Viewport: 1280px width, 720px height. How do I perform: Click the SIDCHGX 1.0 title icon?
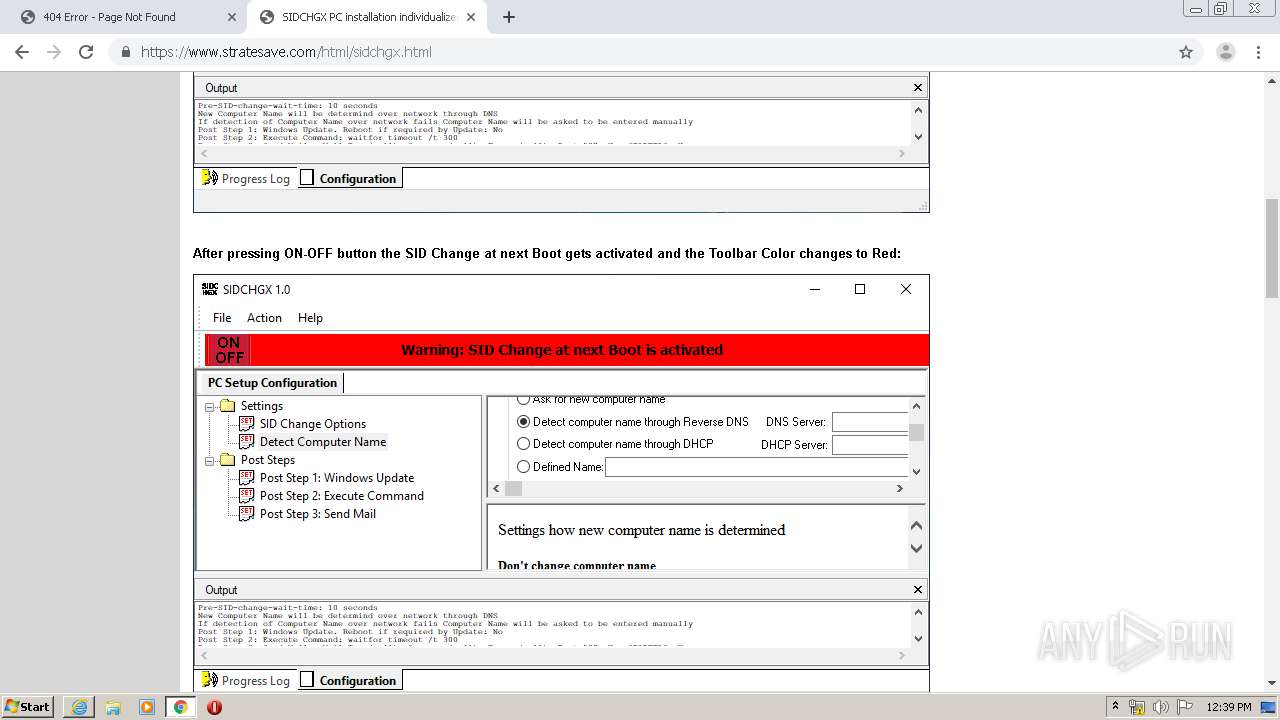[210, 289]
